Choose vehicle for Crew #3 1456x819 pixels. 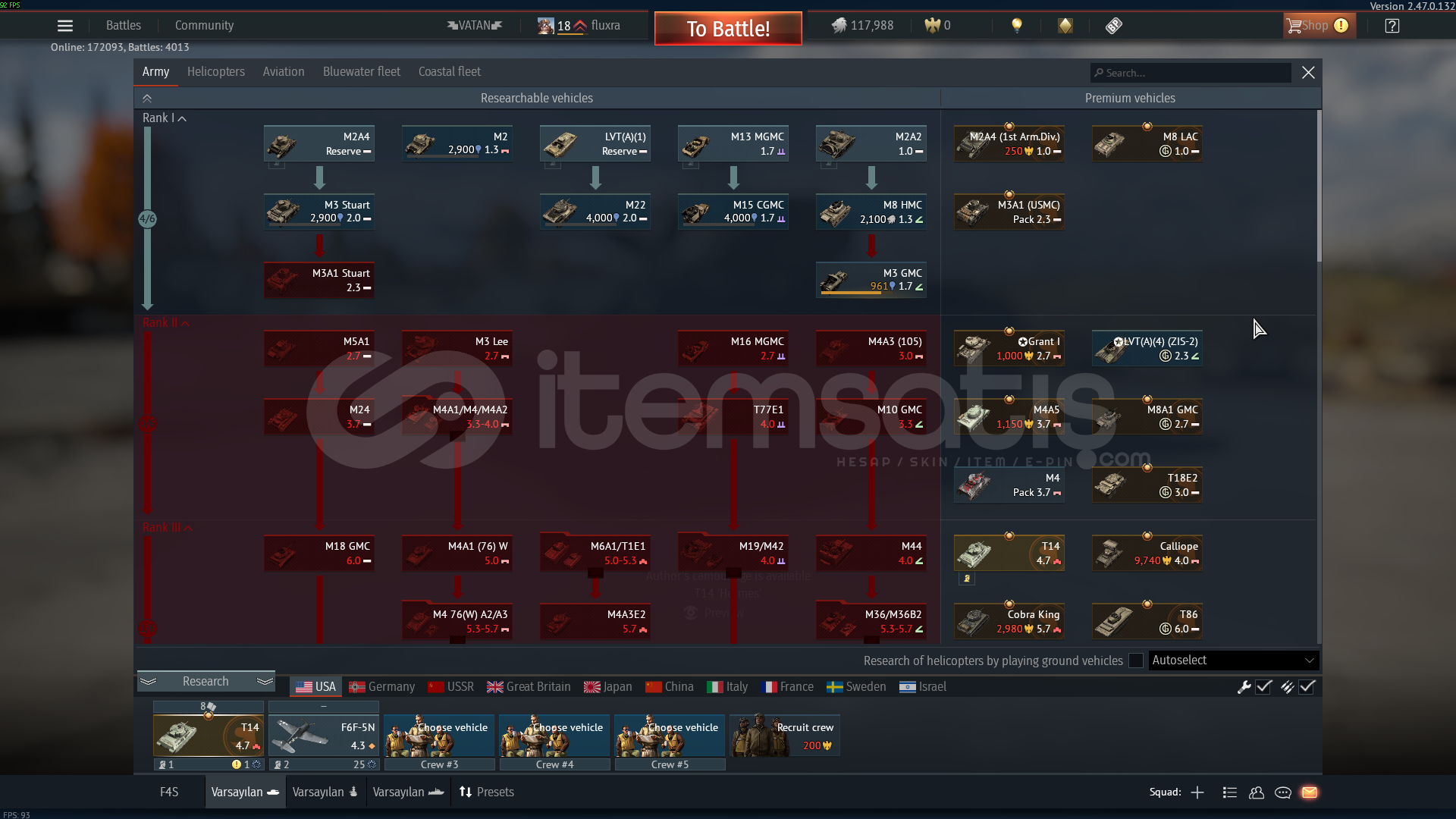[439, 736]
